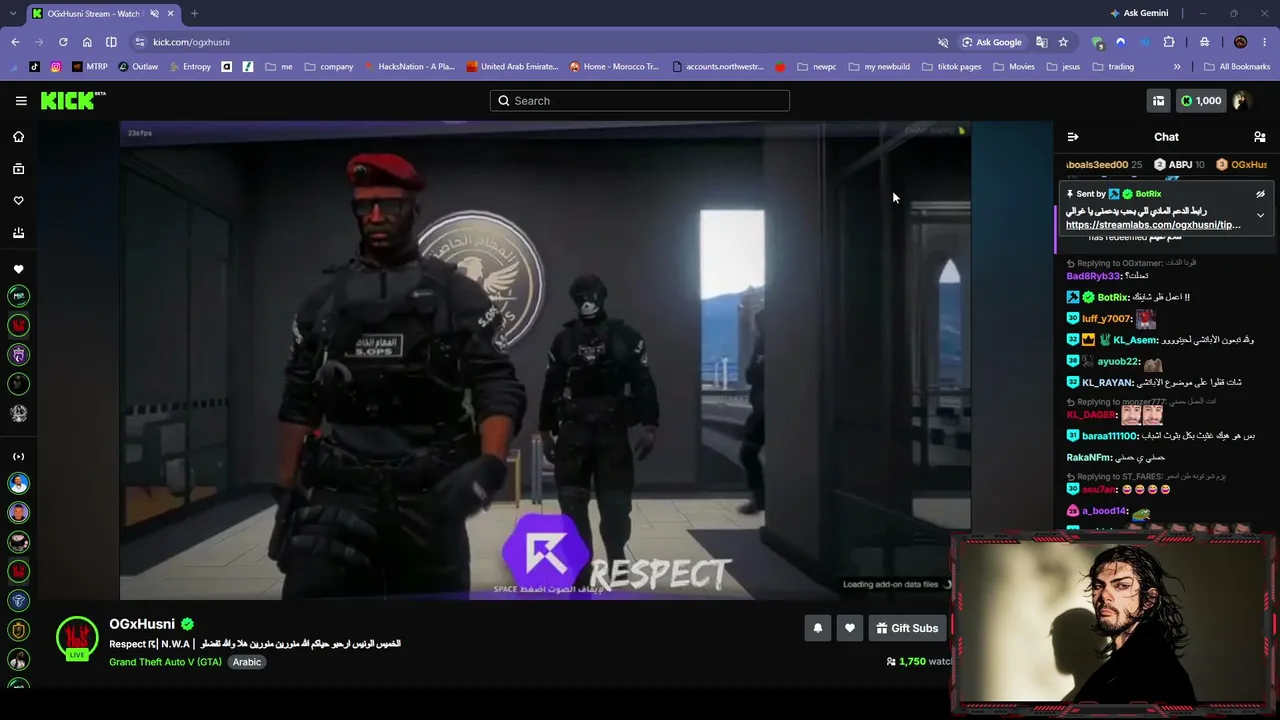Open the Extensions puzzle icon
Screen dimensions: 1280x720
tap(1169, 42)
